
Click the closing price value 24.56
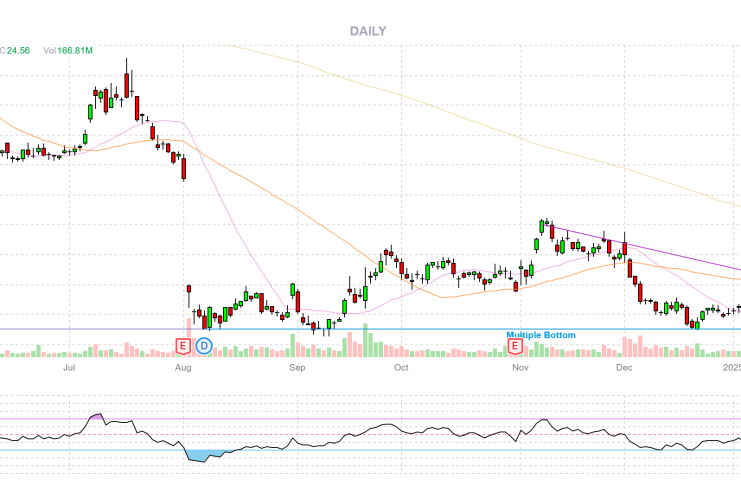point(19,50)
